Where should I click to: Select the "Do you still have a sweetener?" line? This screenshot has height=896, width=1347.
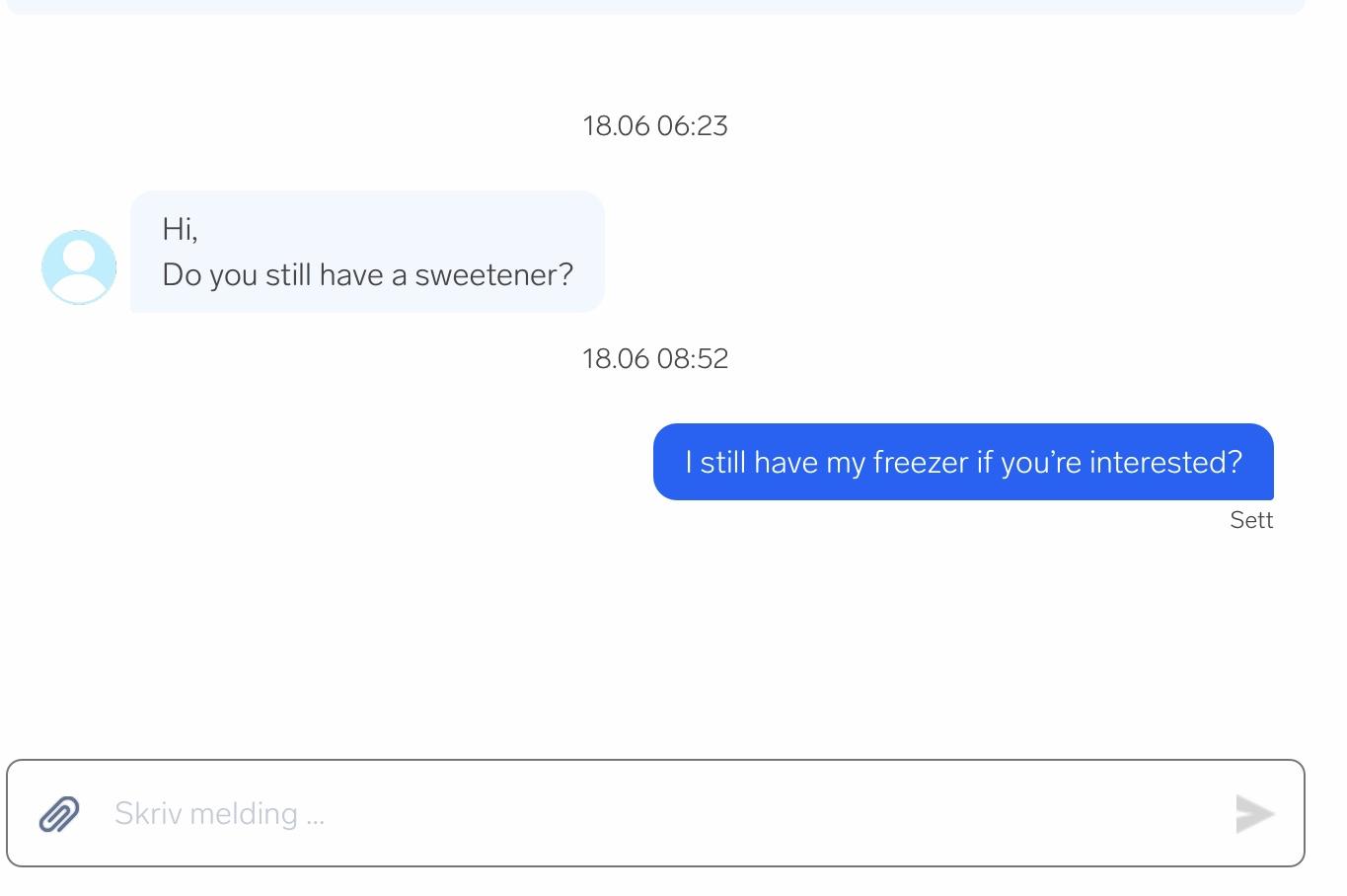(x=367, y=274)
